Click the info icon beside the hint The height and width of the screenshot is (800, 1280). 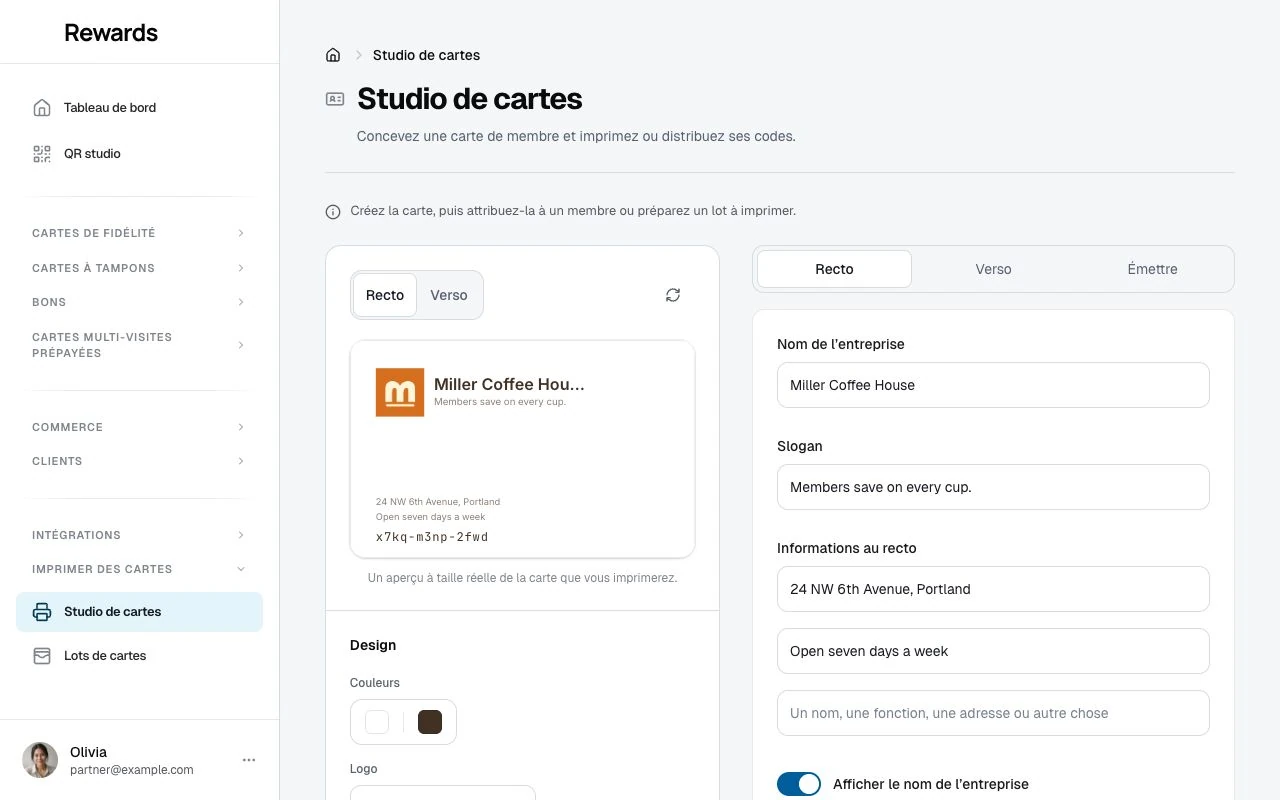pyautogui.click(x=333, y=212)
